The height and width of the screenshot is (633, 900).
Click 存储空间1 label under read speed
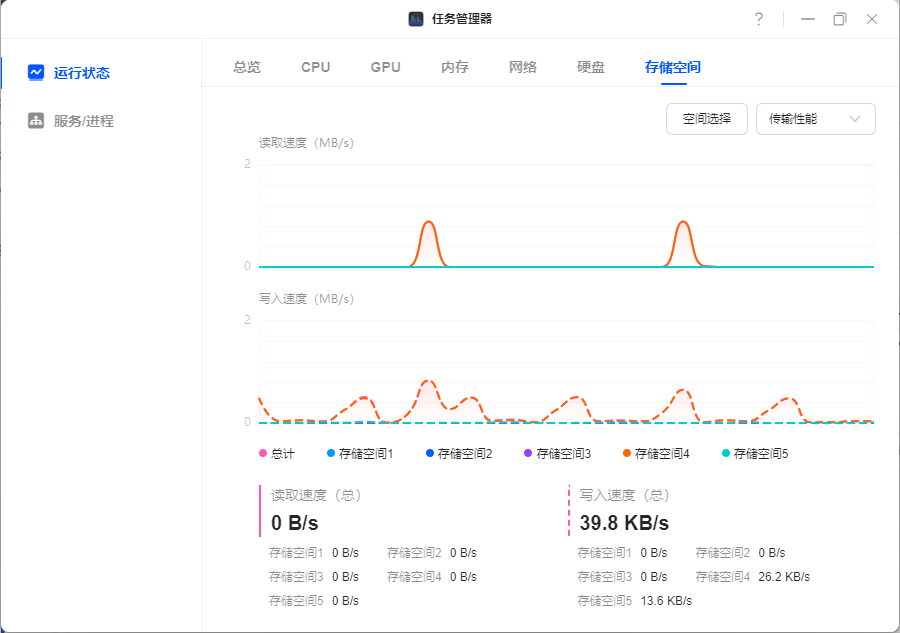pyautogui.click(x=296, y=553)
